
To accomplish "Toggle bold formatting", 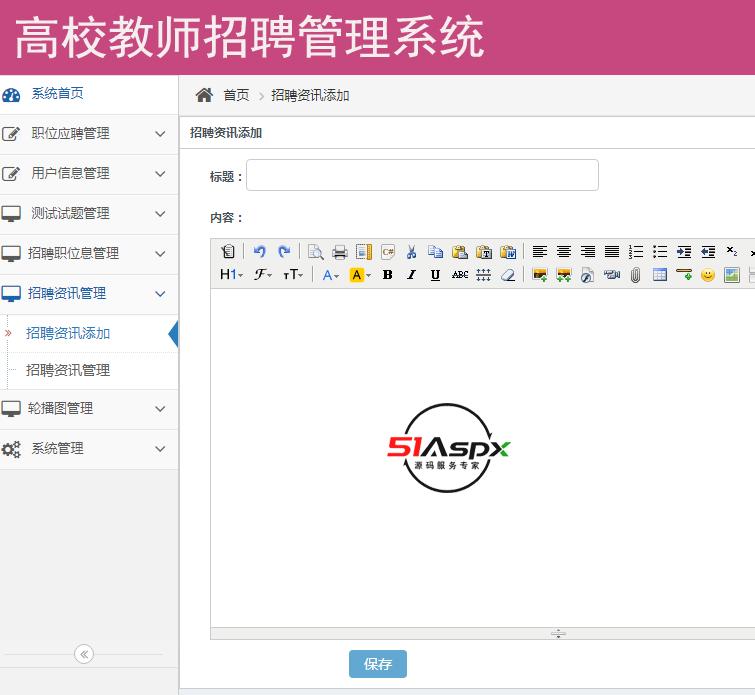I will tap(388, 275).
